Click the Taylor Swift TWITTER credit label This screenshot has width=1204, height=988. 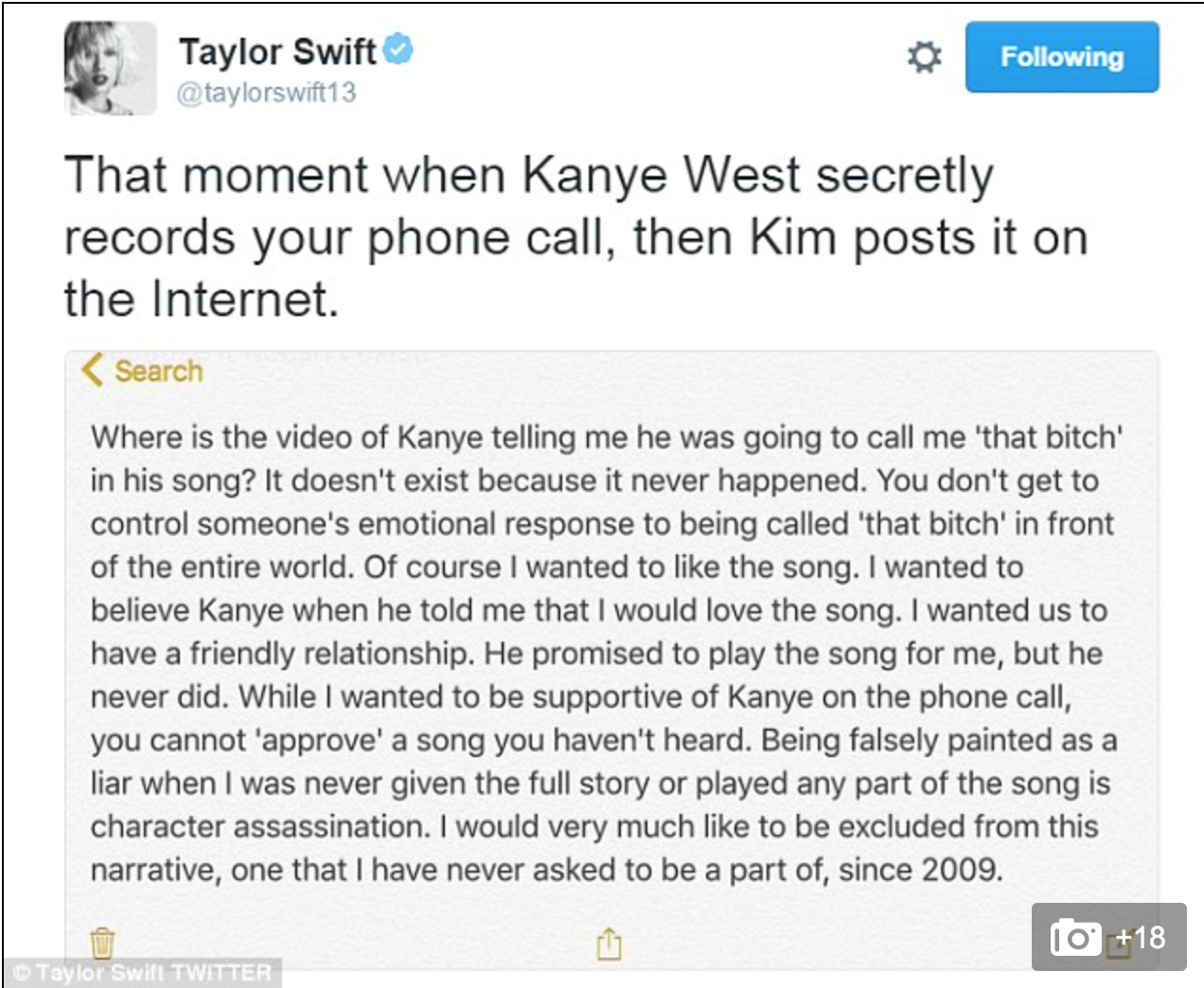click(142, 973)
